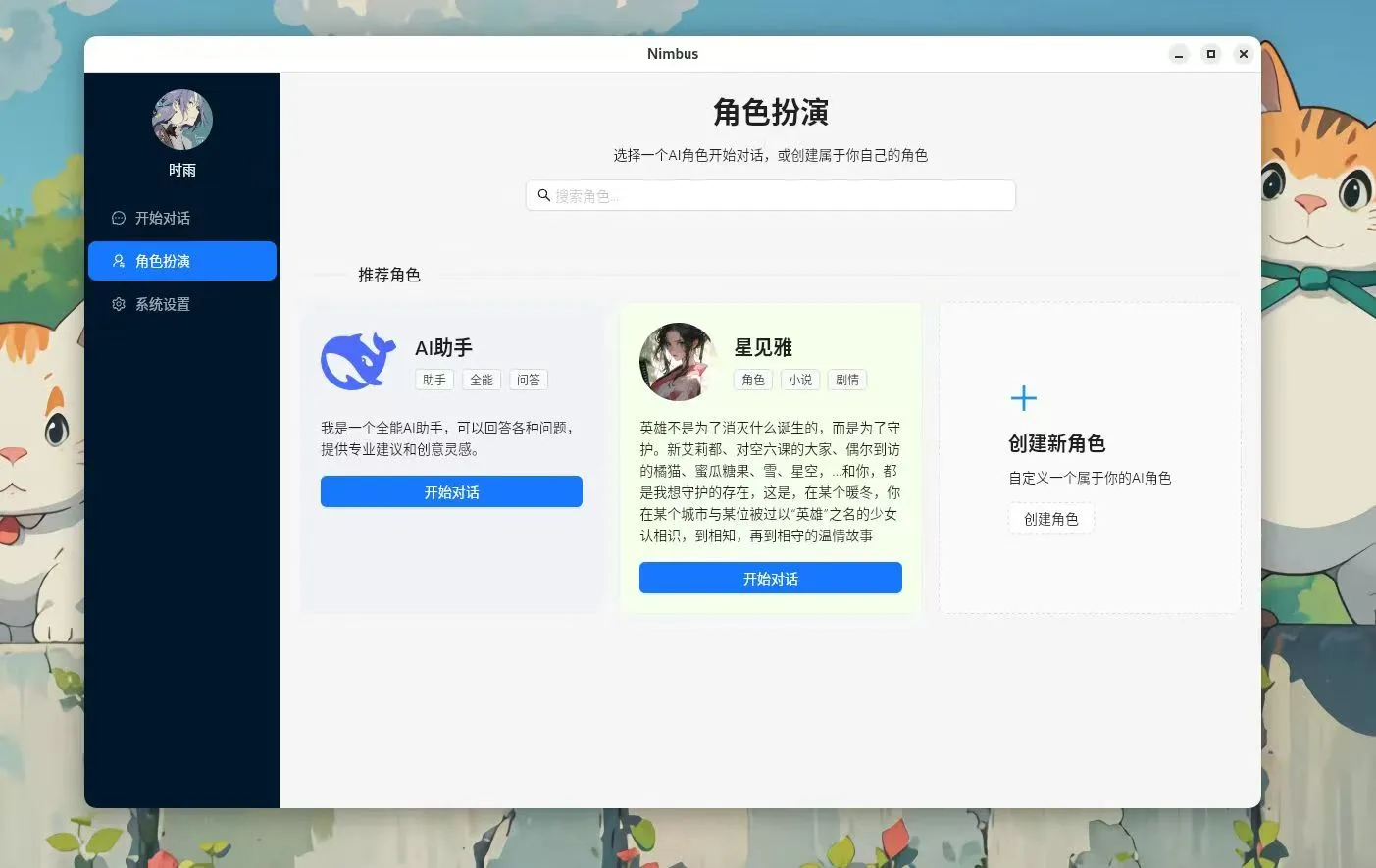Image resolution: width=1376 pixels, height=868 pixels.
Task: Click the 助手 tag on AI助手 card
Action: tap(434, 380)
